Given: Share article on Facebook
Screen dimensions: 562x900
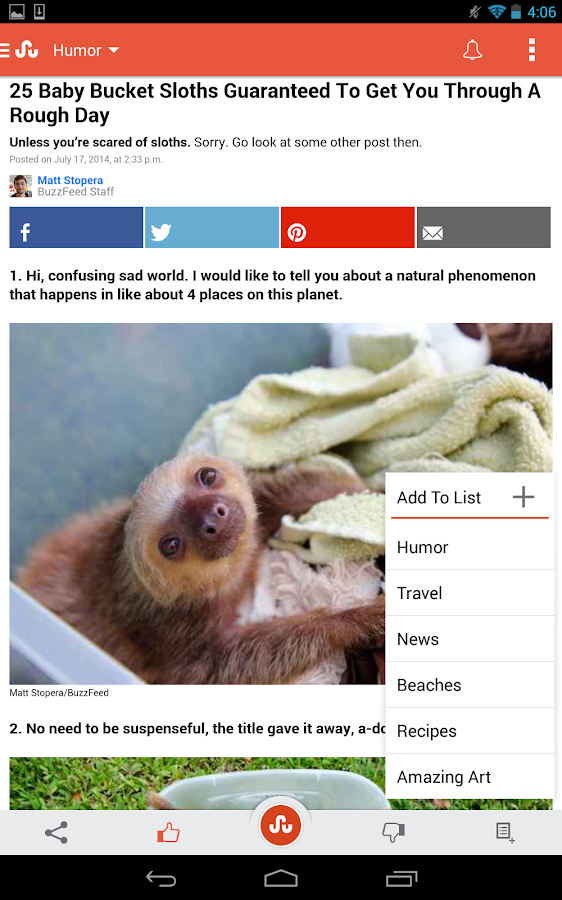Looking at the screenshot, I should (x=76, y=227).
